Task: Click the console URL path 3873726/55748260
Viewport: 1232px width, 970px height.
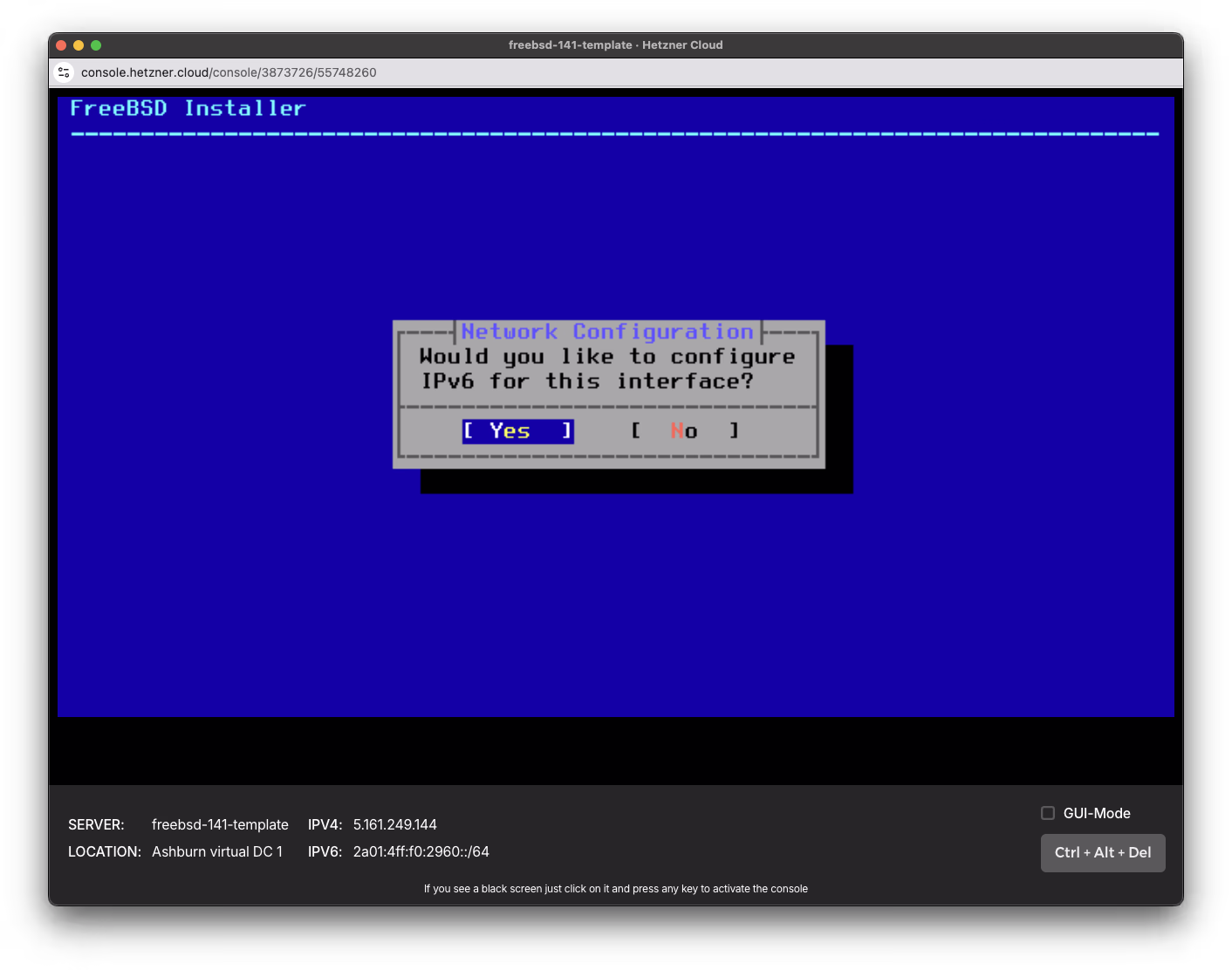Action: [317, 72]
